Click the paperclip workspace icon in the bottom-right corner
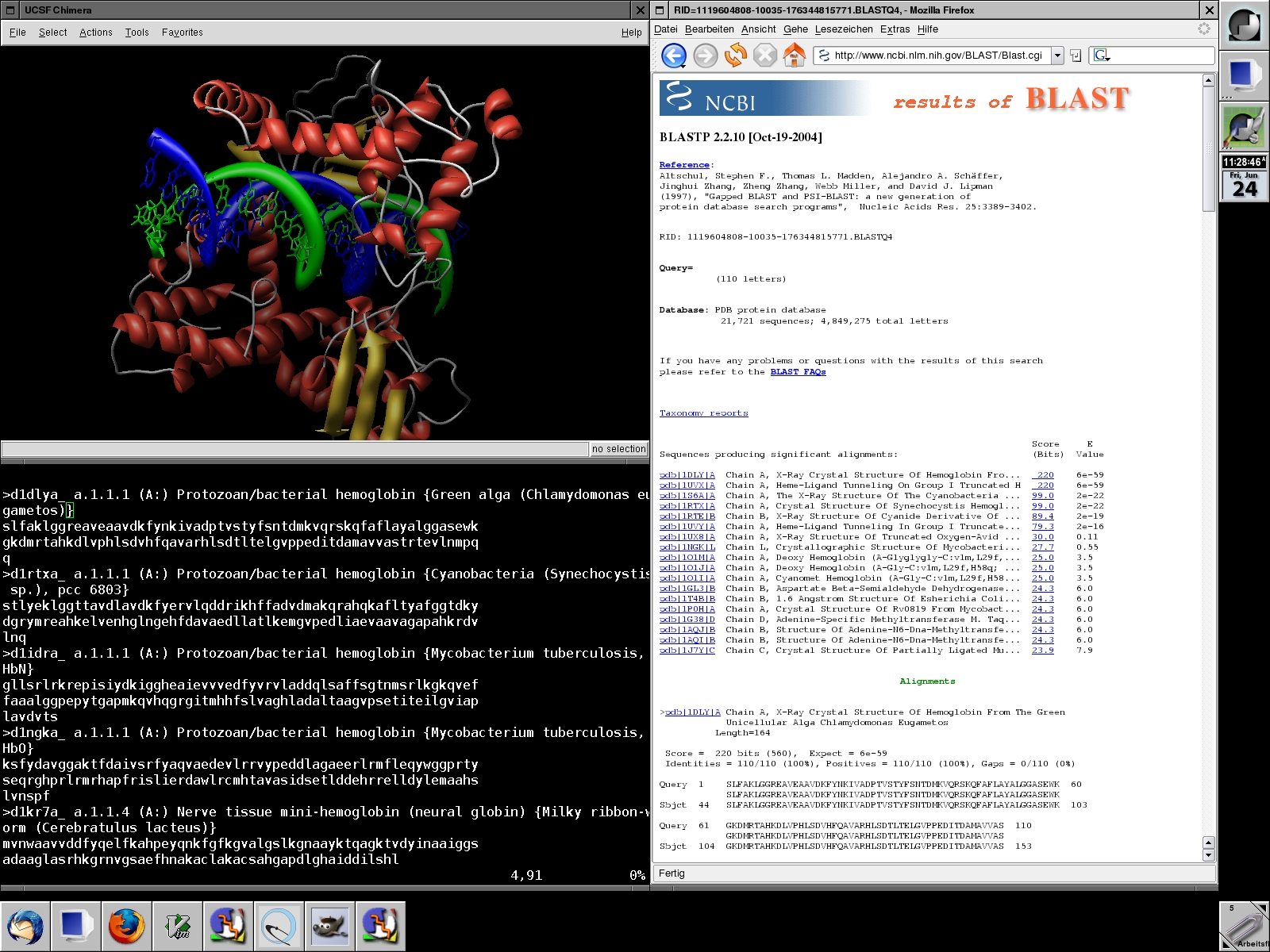The width and height of the screenshot is (1270, 952). point(1245,926)
